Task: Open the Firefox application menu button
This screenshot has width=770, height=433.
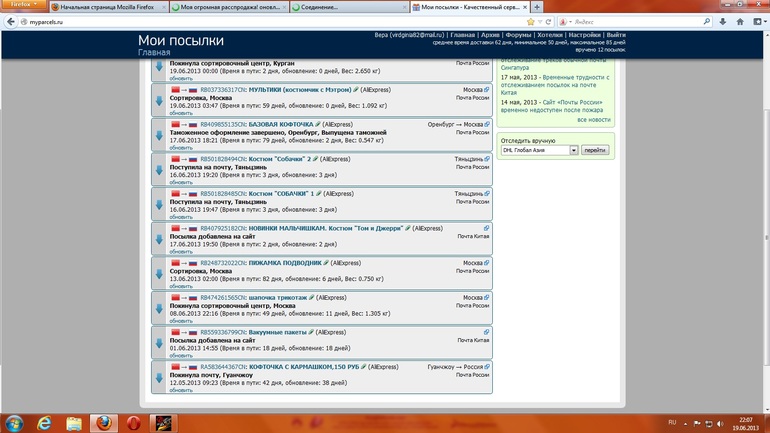Action: point(24,4)
